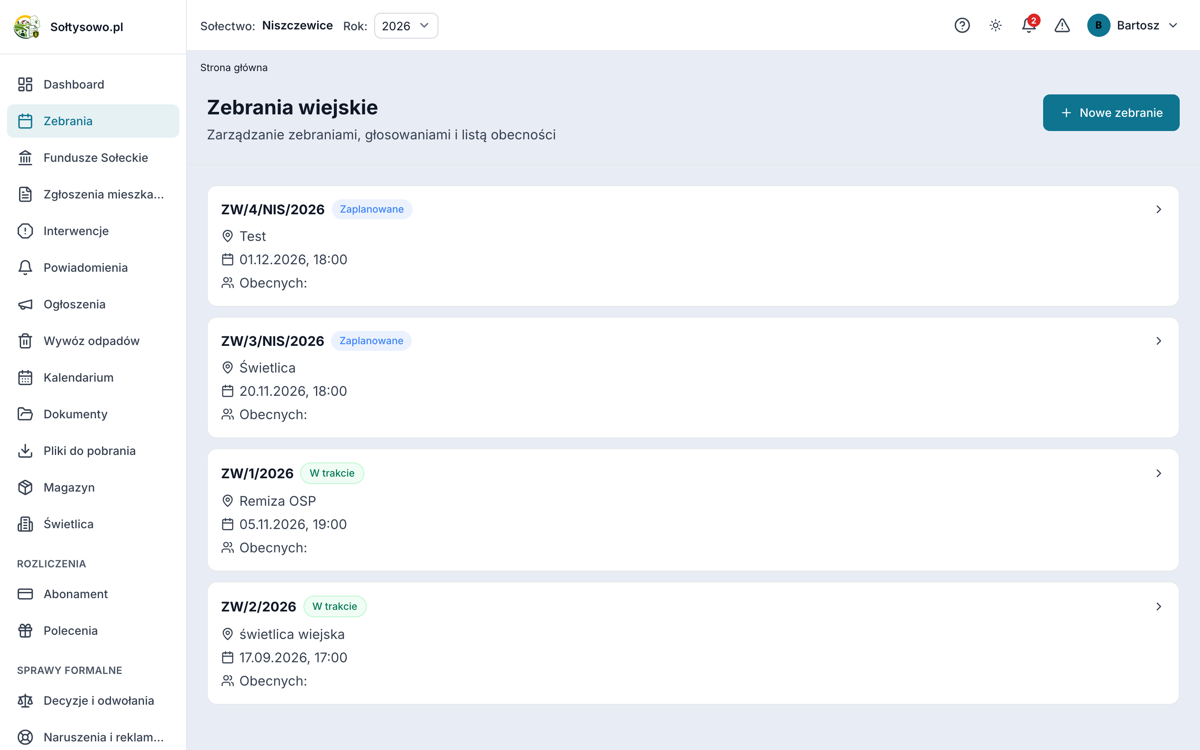Click the Pliki do pobrania download icon
The width and height of the screenshot is (1200, 750).
coord(25,451)
